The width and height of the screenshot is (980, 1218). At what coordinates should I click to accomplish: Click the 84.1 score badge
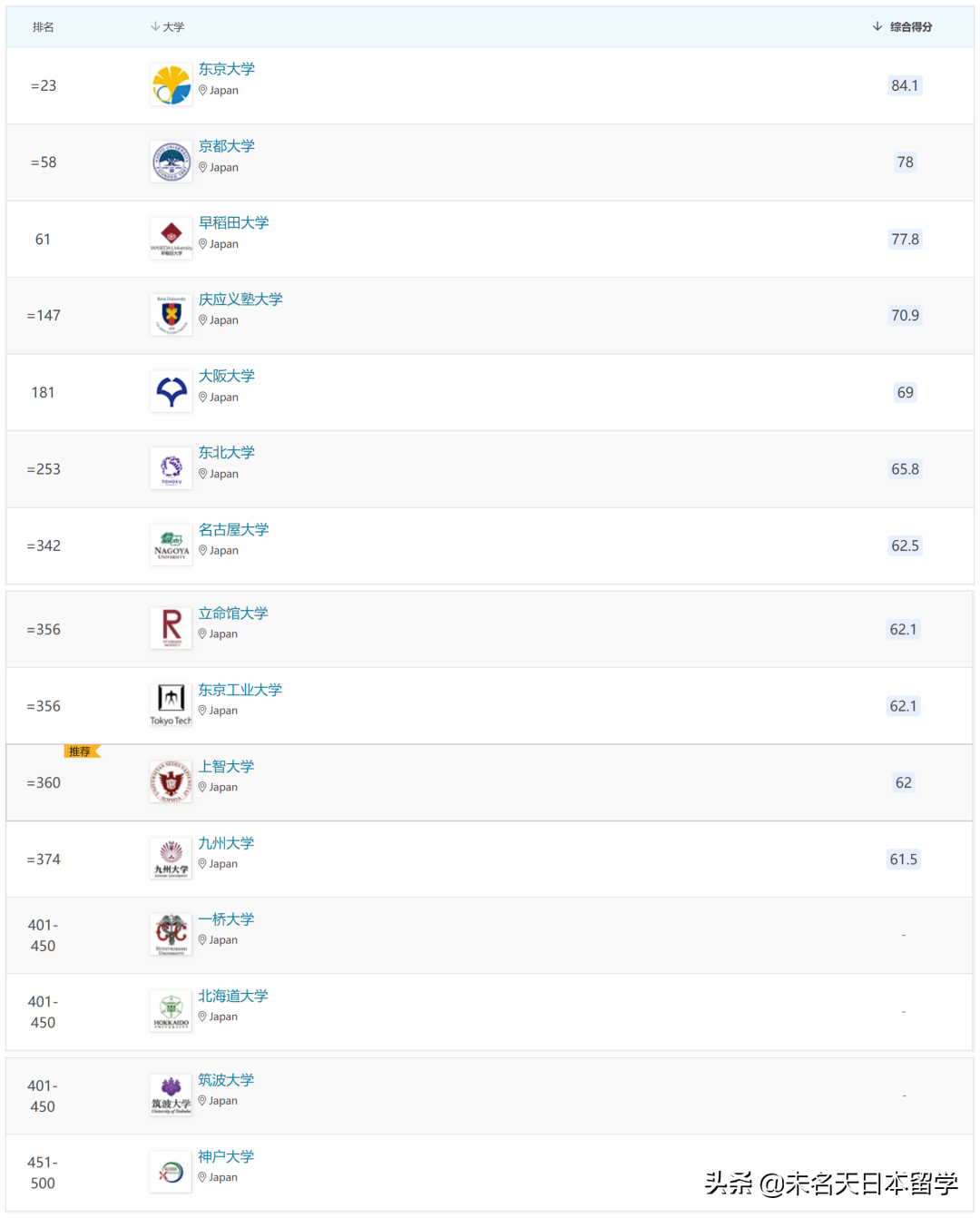904,85
